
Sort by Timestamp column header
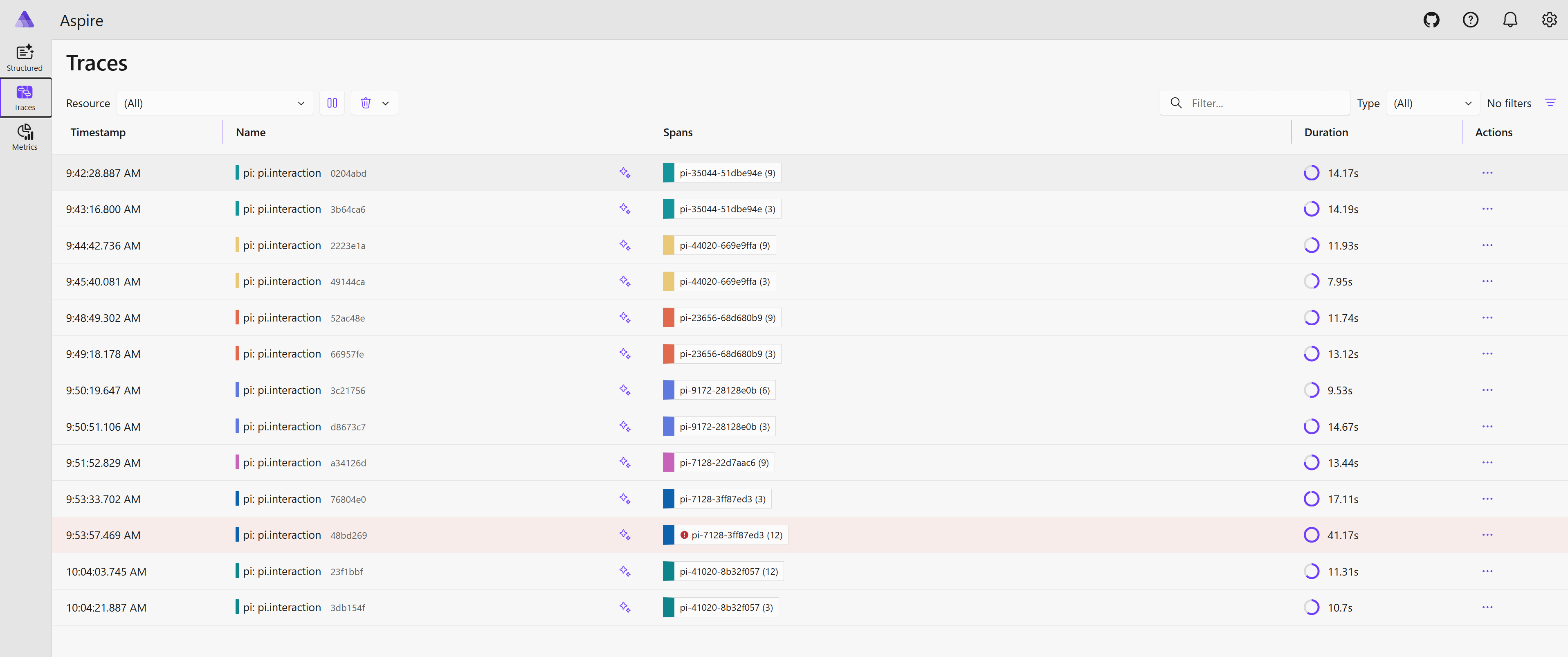click(98, 132)
